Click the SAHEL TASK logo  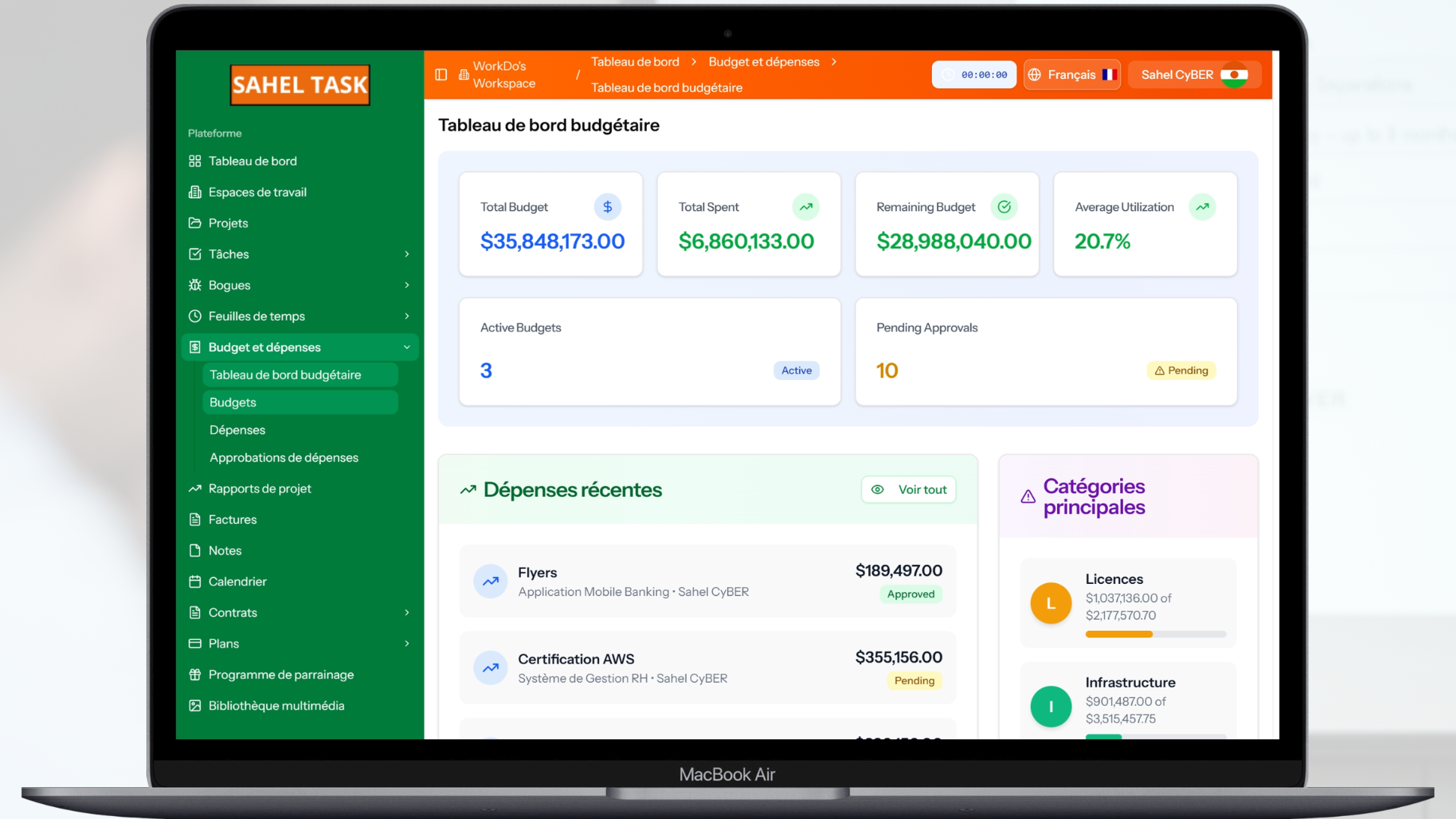click(300, 85)
